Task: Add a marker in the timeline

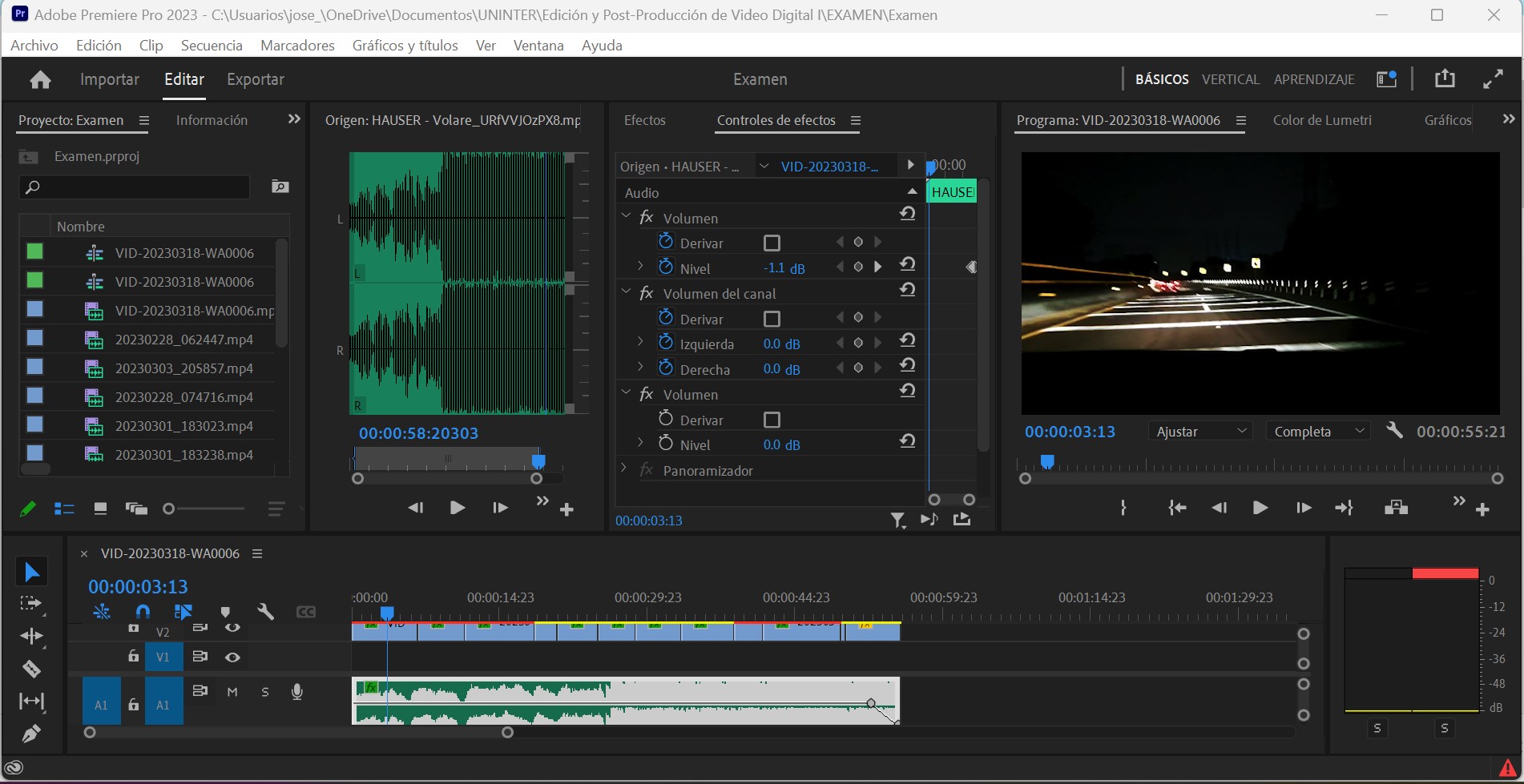Action: 225,612
